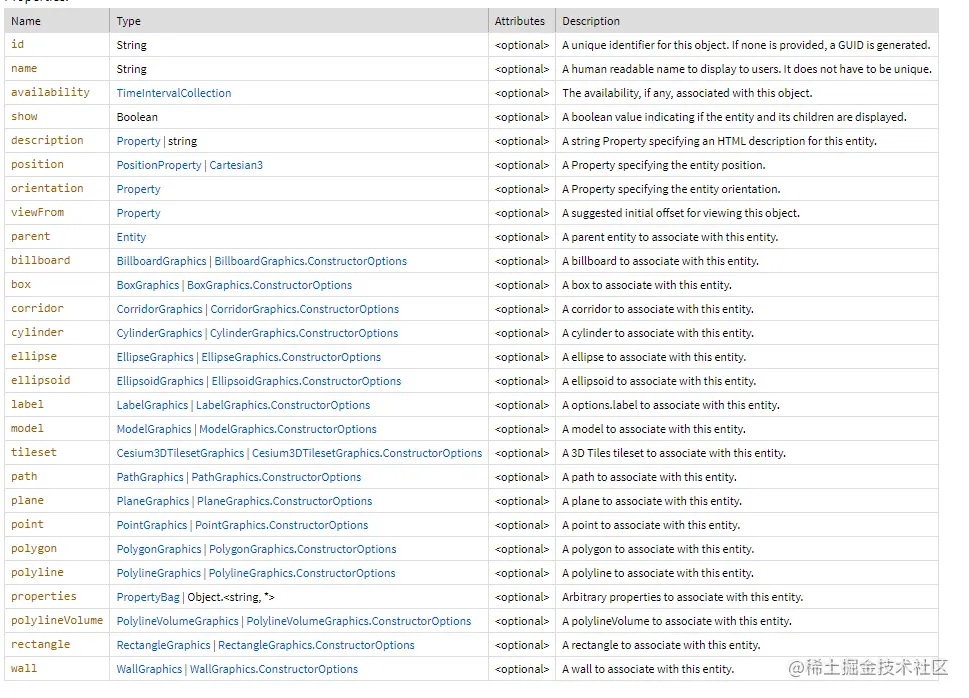Image resolution: width=969 pixels, height=698 pixels.
Task: Open the TimeIntervalCollection type link
Action: (173, 93)
